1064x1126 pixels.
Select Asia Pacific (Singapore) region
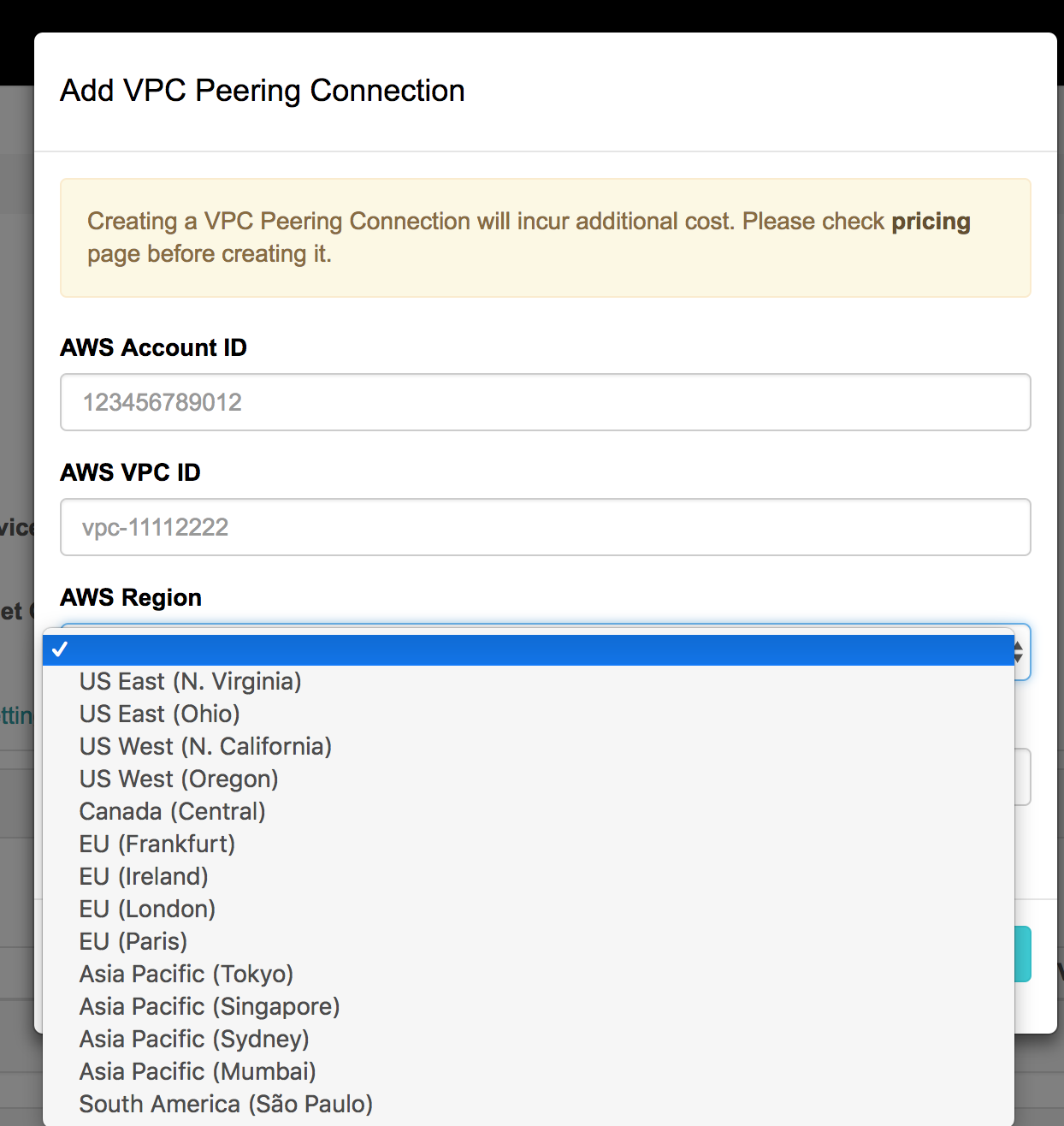click(529, 1007)
